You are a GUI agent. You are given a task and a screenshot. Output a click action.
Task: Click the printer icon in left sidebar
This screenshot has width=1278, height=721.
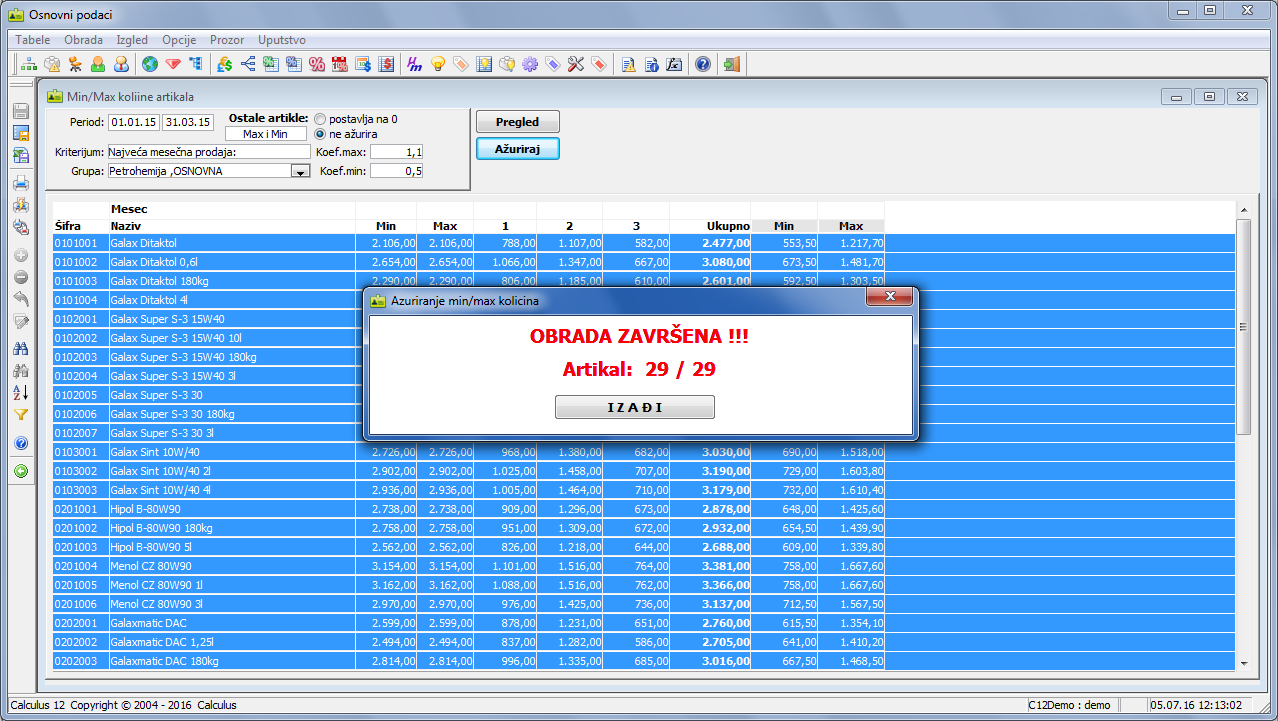[20, 183]
